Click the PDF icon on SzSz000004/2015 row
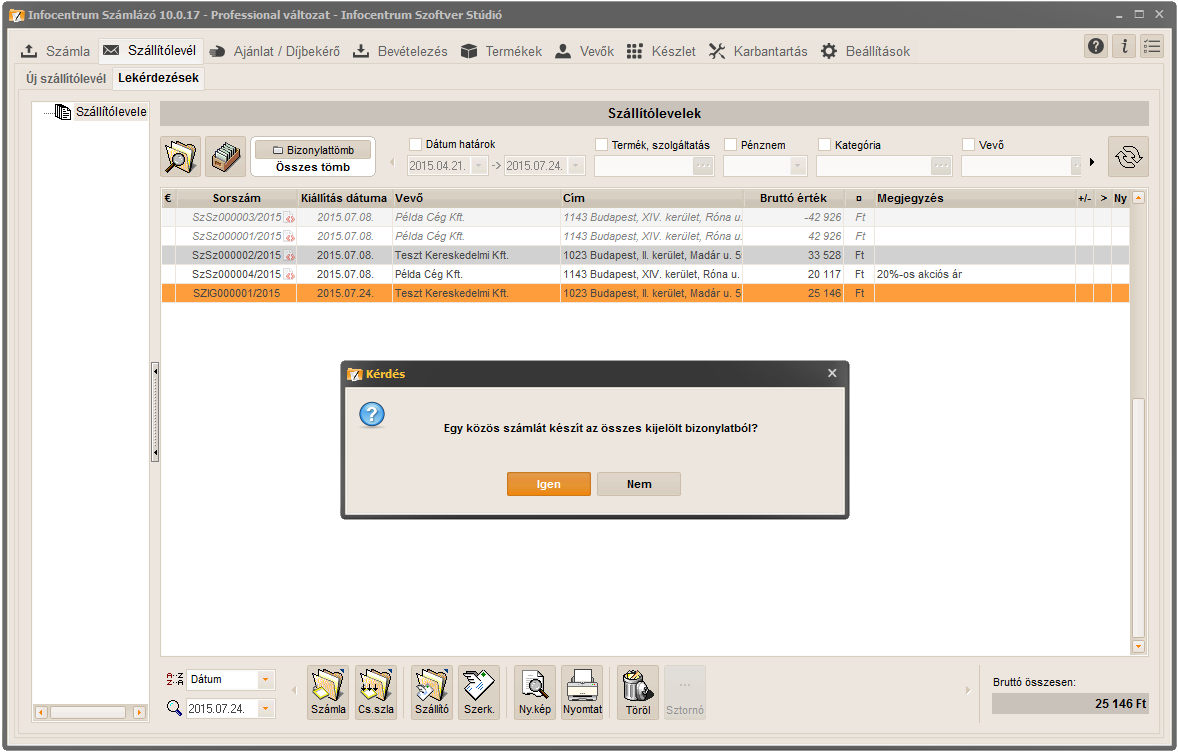1178x752 pixels. pos(289,275)
